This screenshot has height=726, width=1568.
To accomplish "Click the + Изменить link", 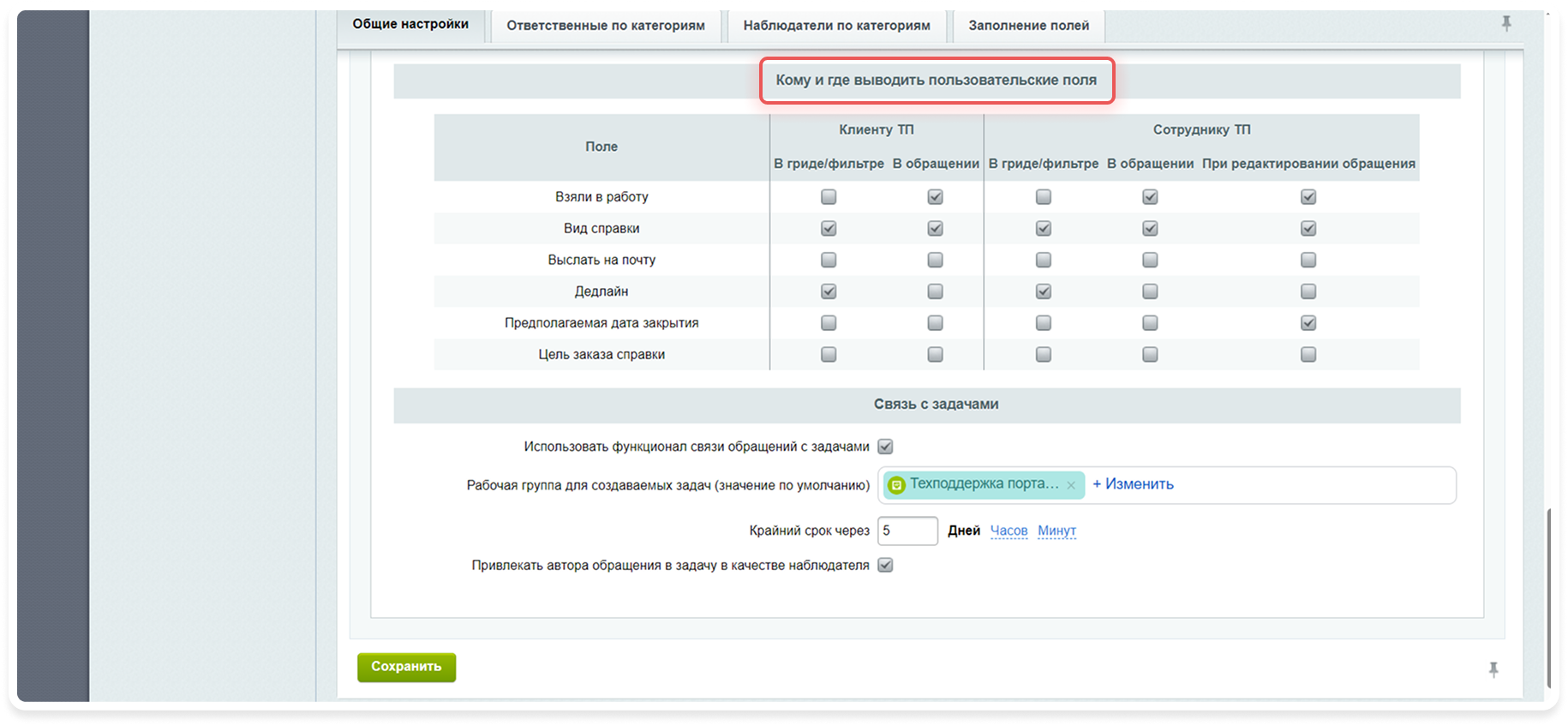I will coord(1133,484).
